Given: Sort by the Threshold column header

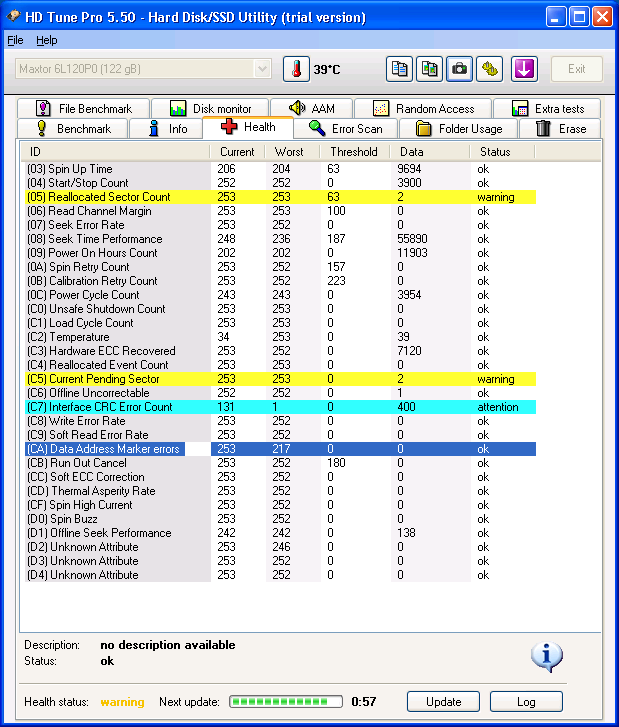Looking at the screenshot, I should 354,152.
